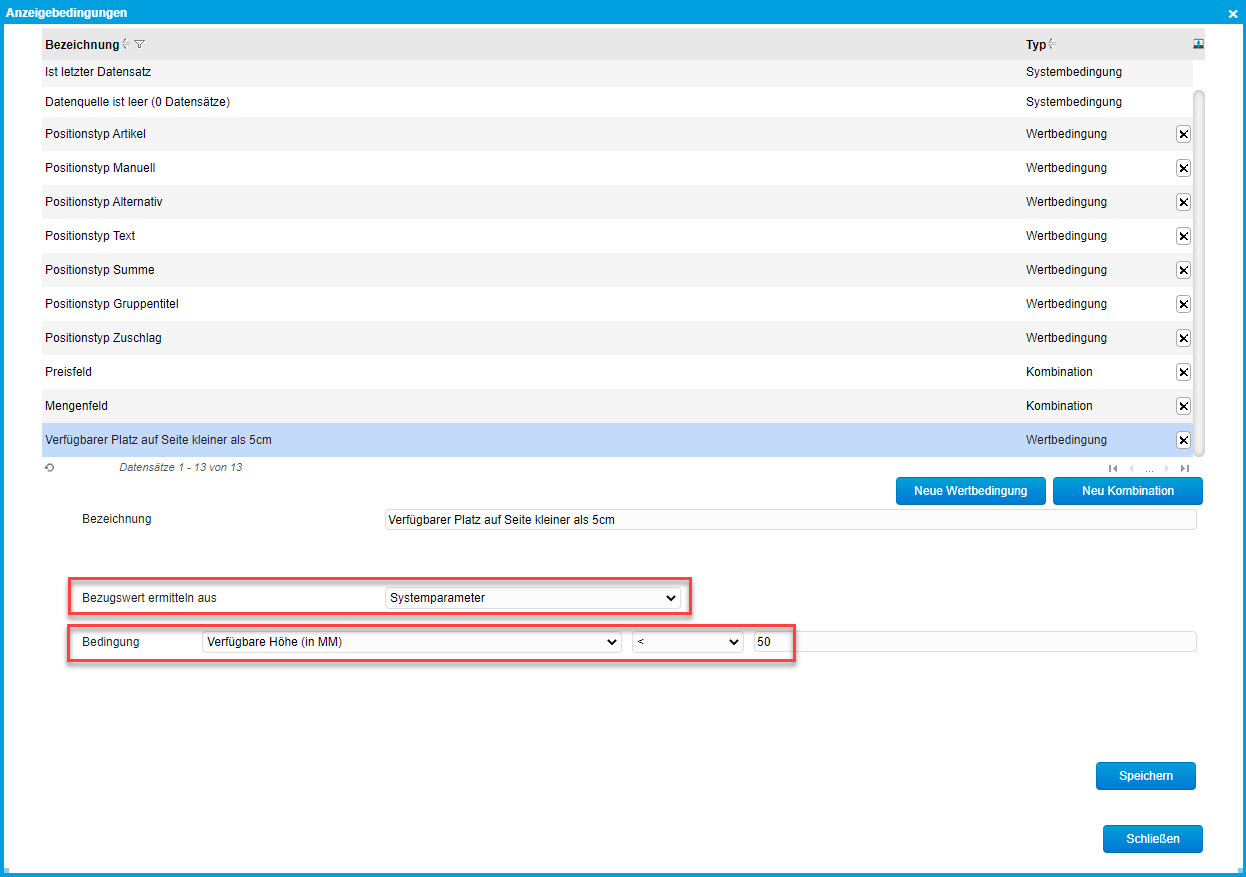Delete the Positionstyp Artikel condition
Screen dimensions: 1246x877
point(1183,135)
